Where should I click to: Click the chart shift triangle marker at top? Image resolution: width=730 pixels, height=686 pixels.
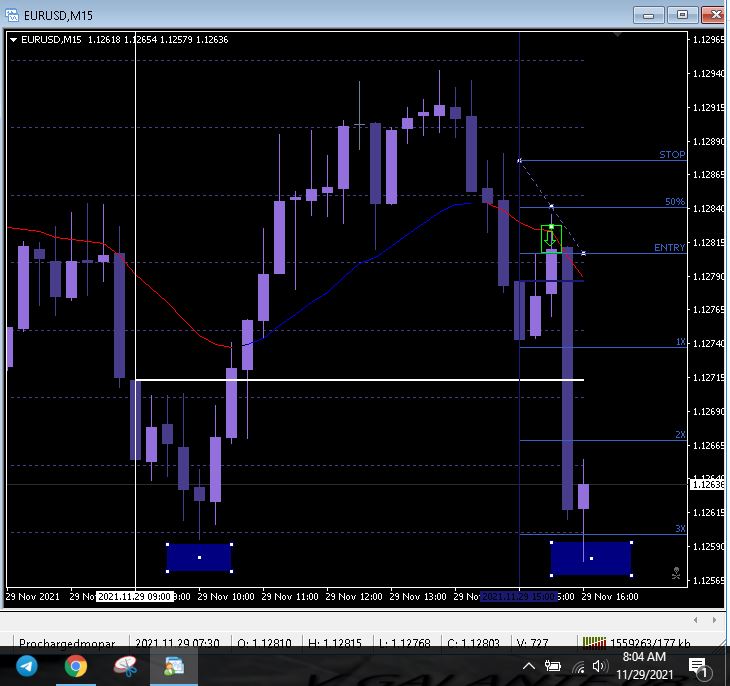(618, 34)
